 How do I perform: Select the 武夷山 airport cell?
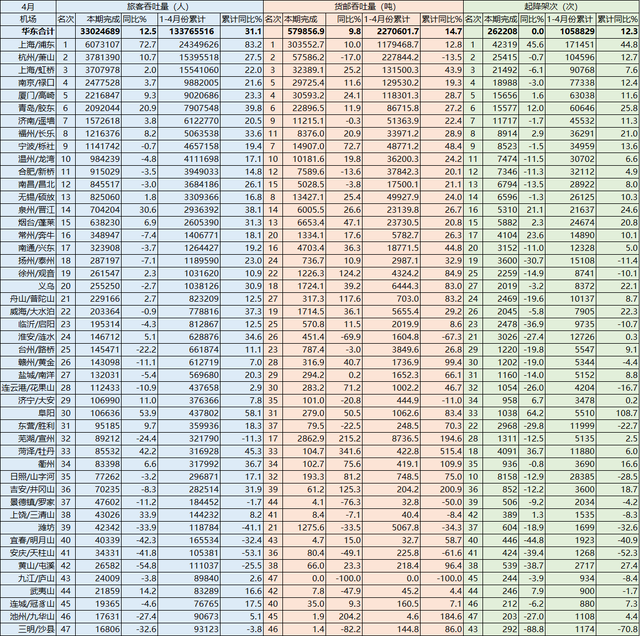[x=28, y=591]
